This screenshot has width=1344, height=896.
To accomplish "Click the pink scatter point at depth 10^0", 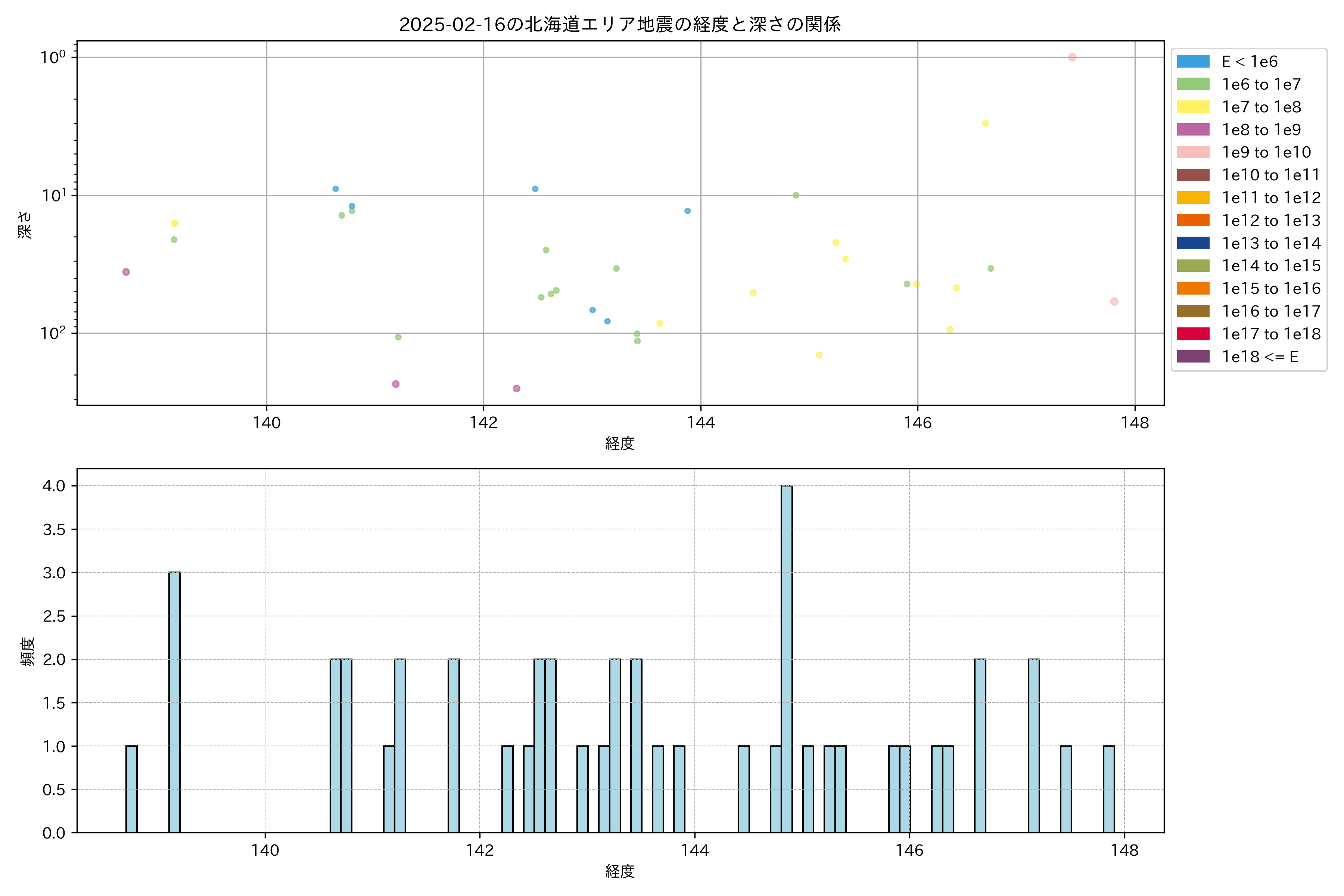I will (x=1072, y=57).
